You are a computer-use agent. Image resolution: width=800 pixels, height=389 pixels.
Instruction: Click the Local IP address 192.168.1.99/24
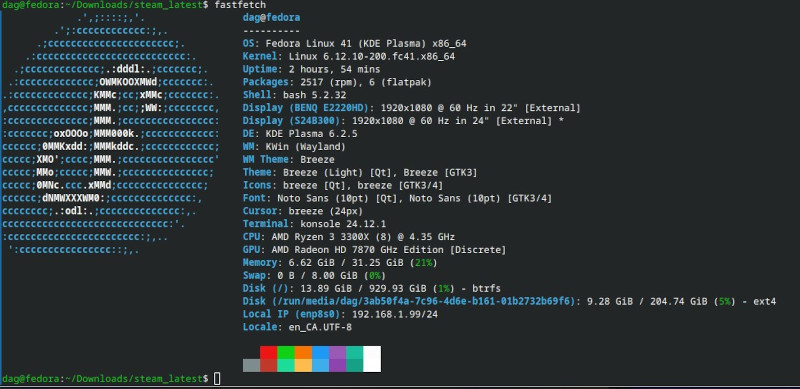pyautogui.click(x=395, y=314)
